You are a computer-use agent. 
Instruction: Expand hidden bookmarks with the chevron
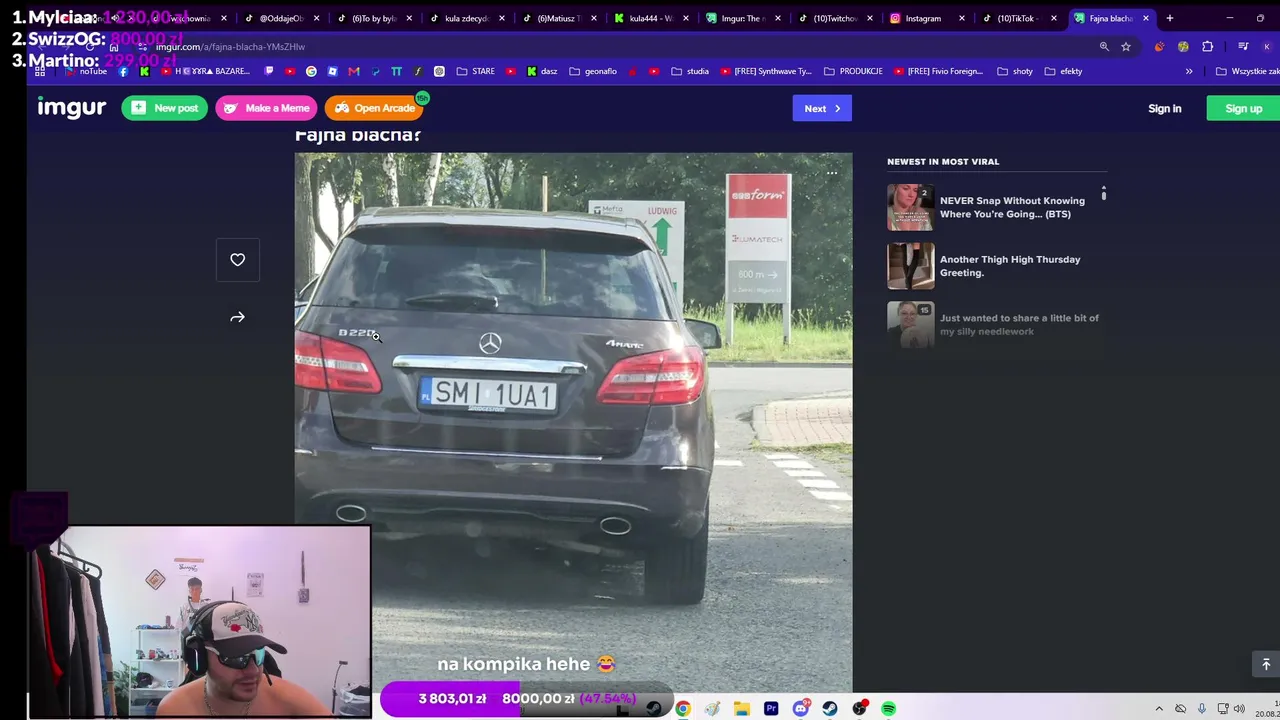coord(1189,71)
